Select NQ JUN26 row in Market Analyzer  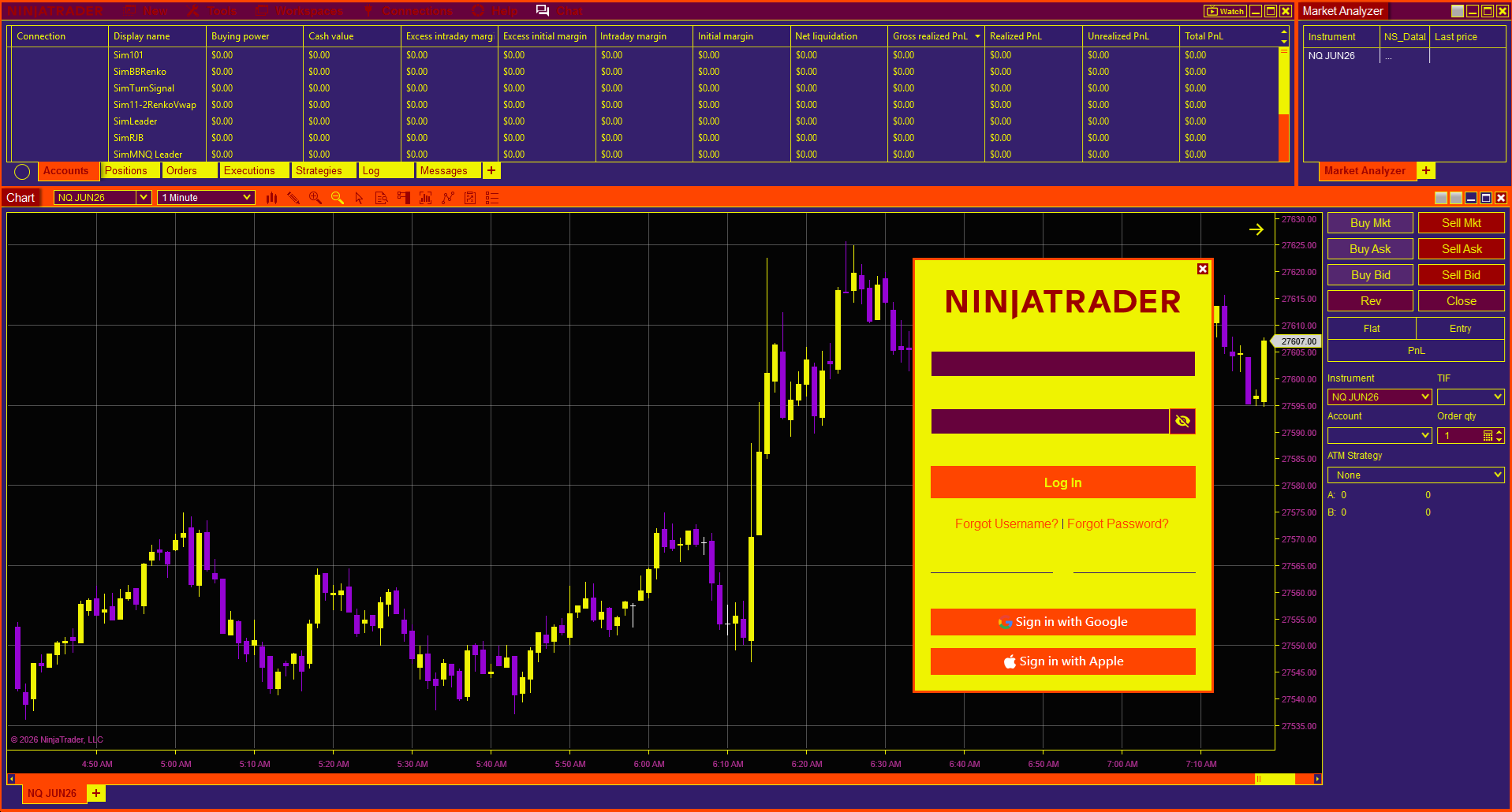coord(1404,56)
